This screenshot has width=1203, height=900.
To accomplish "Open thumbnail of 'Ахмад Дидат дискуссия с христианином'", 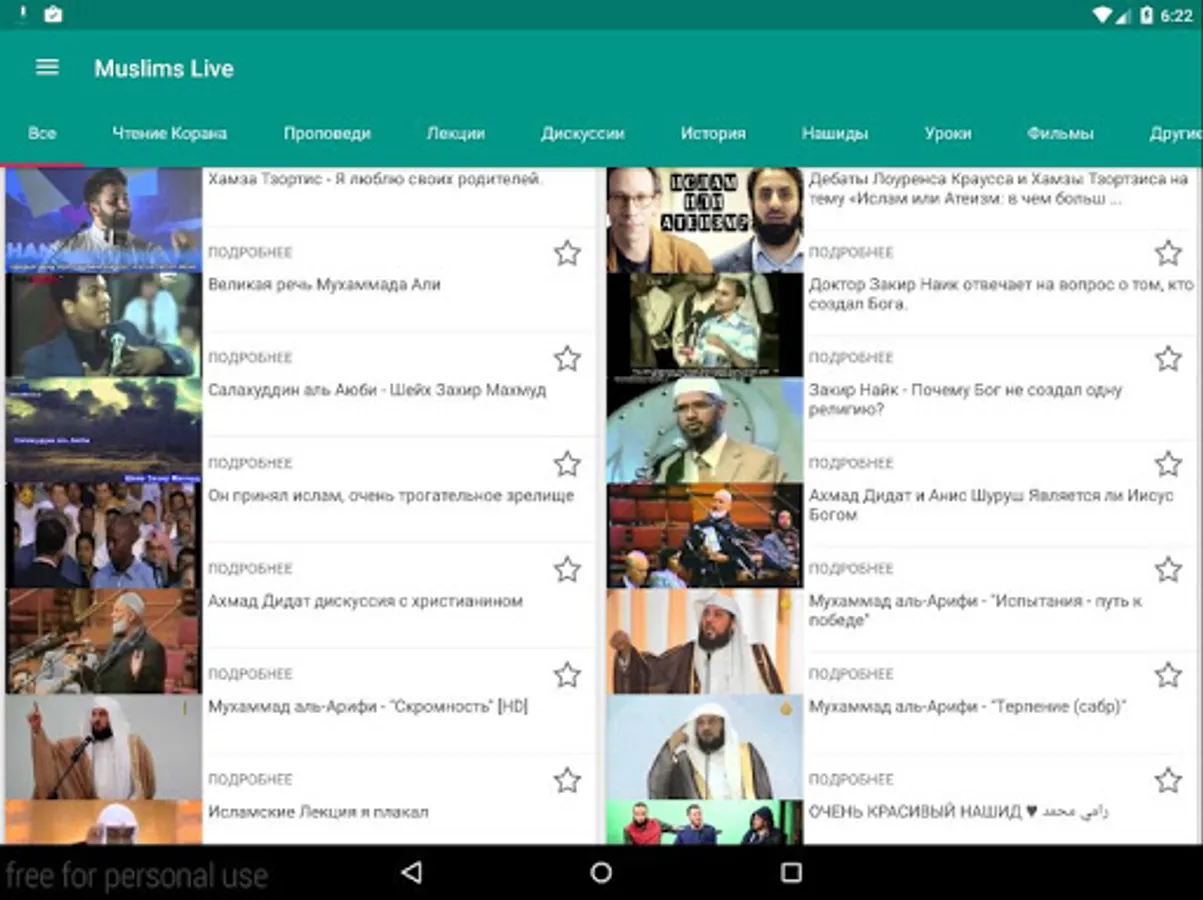I will (x=104, y=641).
